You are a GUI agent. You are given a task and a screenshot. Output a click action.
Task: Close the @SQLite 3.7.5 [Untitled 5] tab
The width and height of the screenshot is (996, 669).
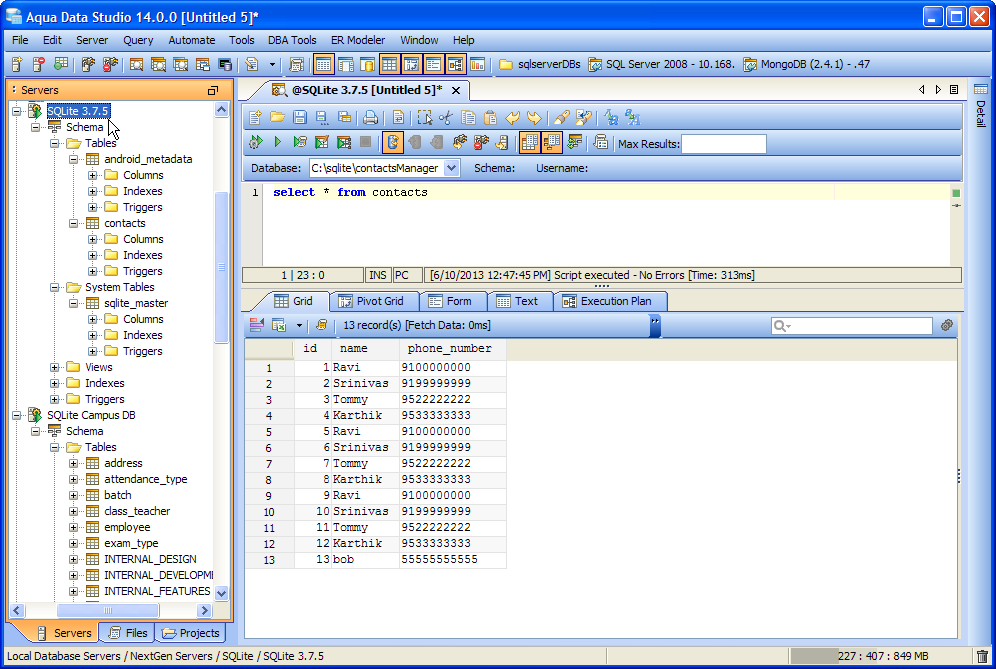tap(455, 91)
